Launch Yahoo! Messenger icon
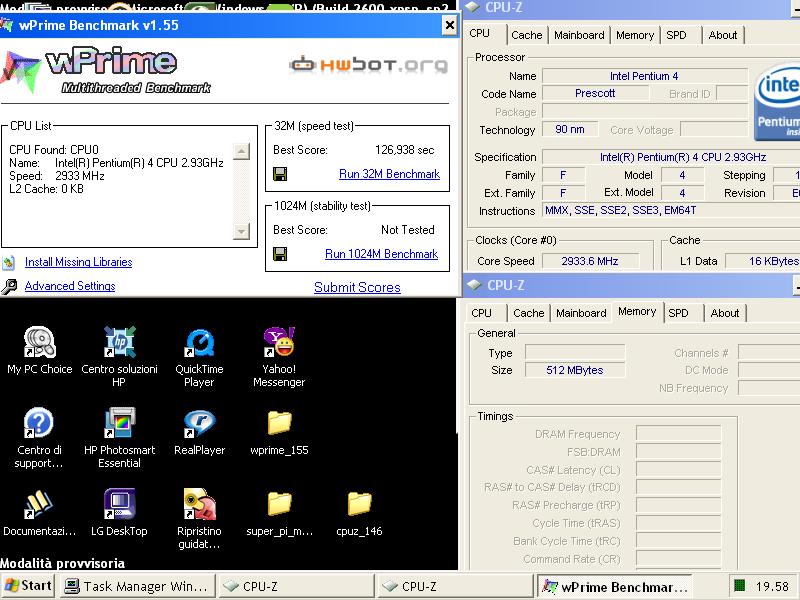The height and width of the screenshot is (600, 800). coord(279,357)
